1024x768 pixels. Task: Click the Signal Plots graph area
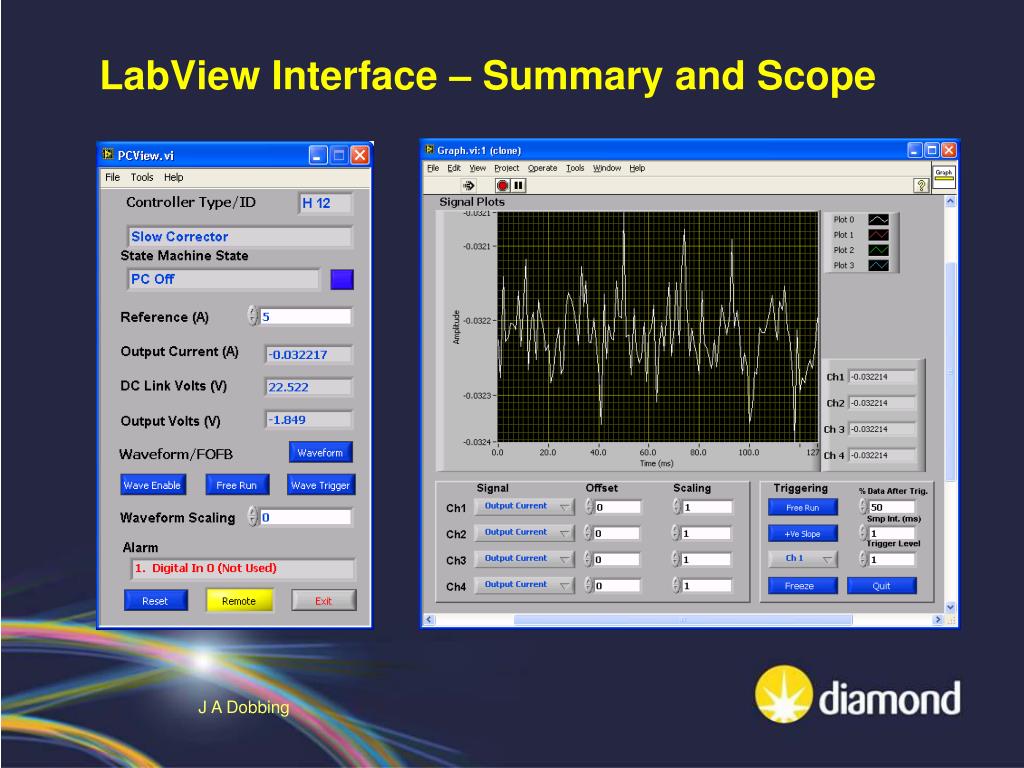point(658,327)
